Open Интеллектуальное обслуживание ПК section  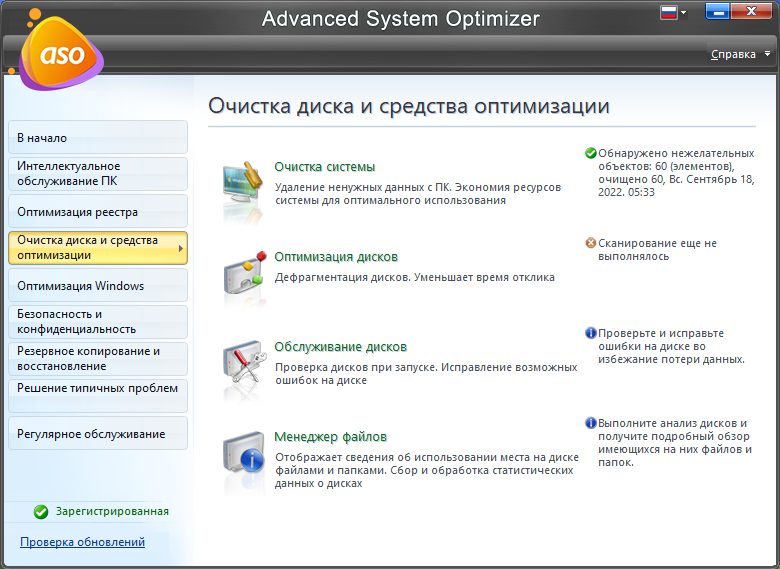click(x=98, y=174)
